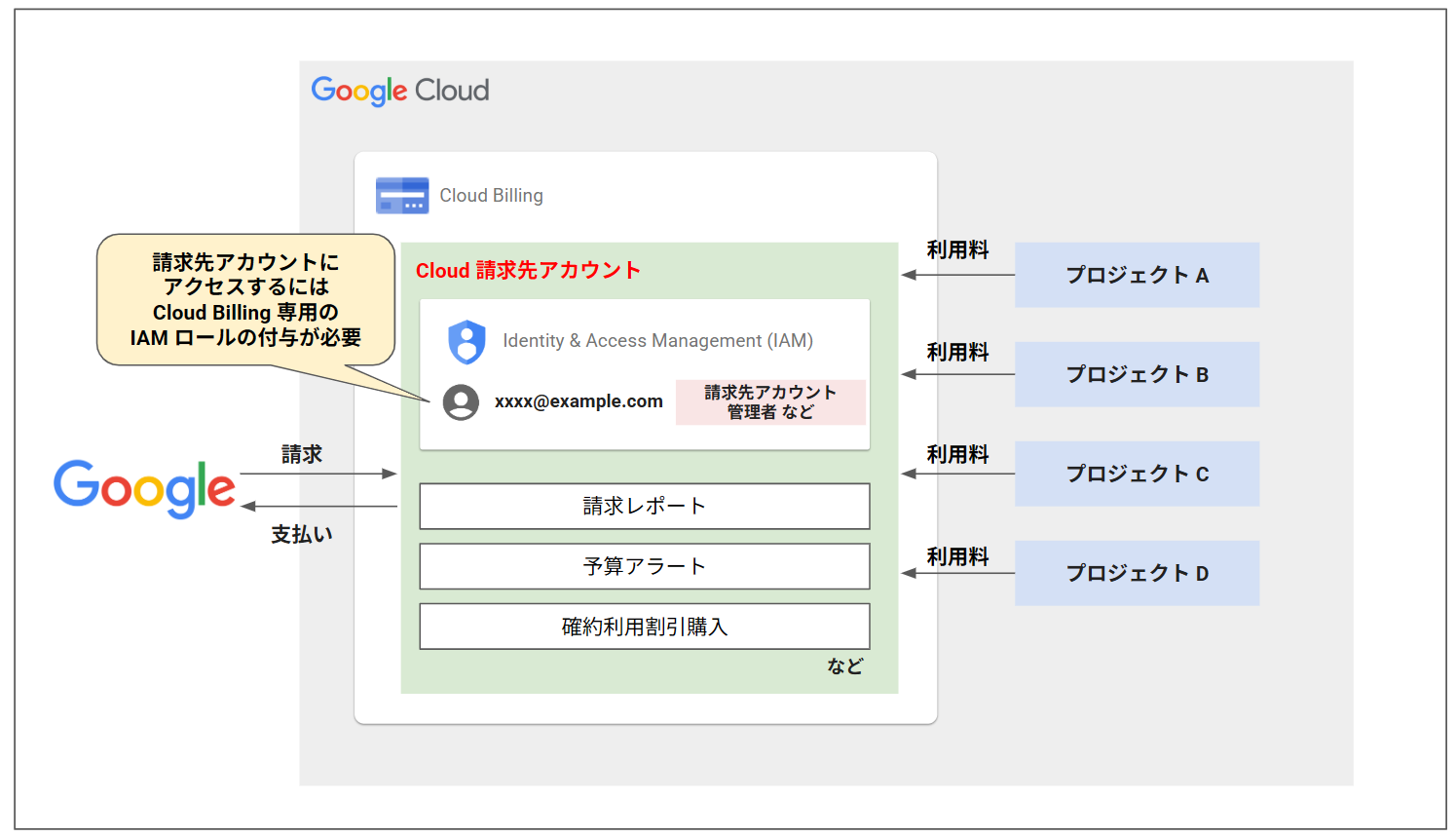Click the Google Cloud logo
The image size is (1456, 837).
(x=400, y=91)
